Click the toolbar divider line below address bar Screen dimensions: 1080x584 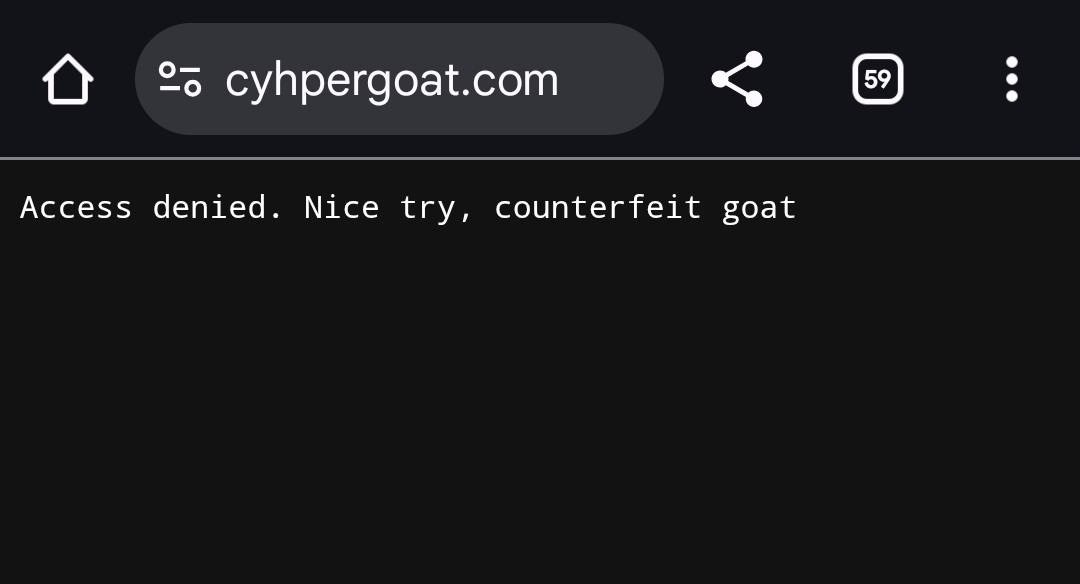[x=540, y=158]
